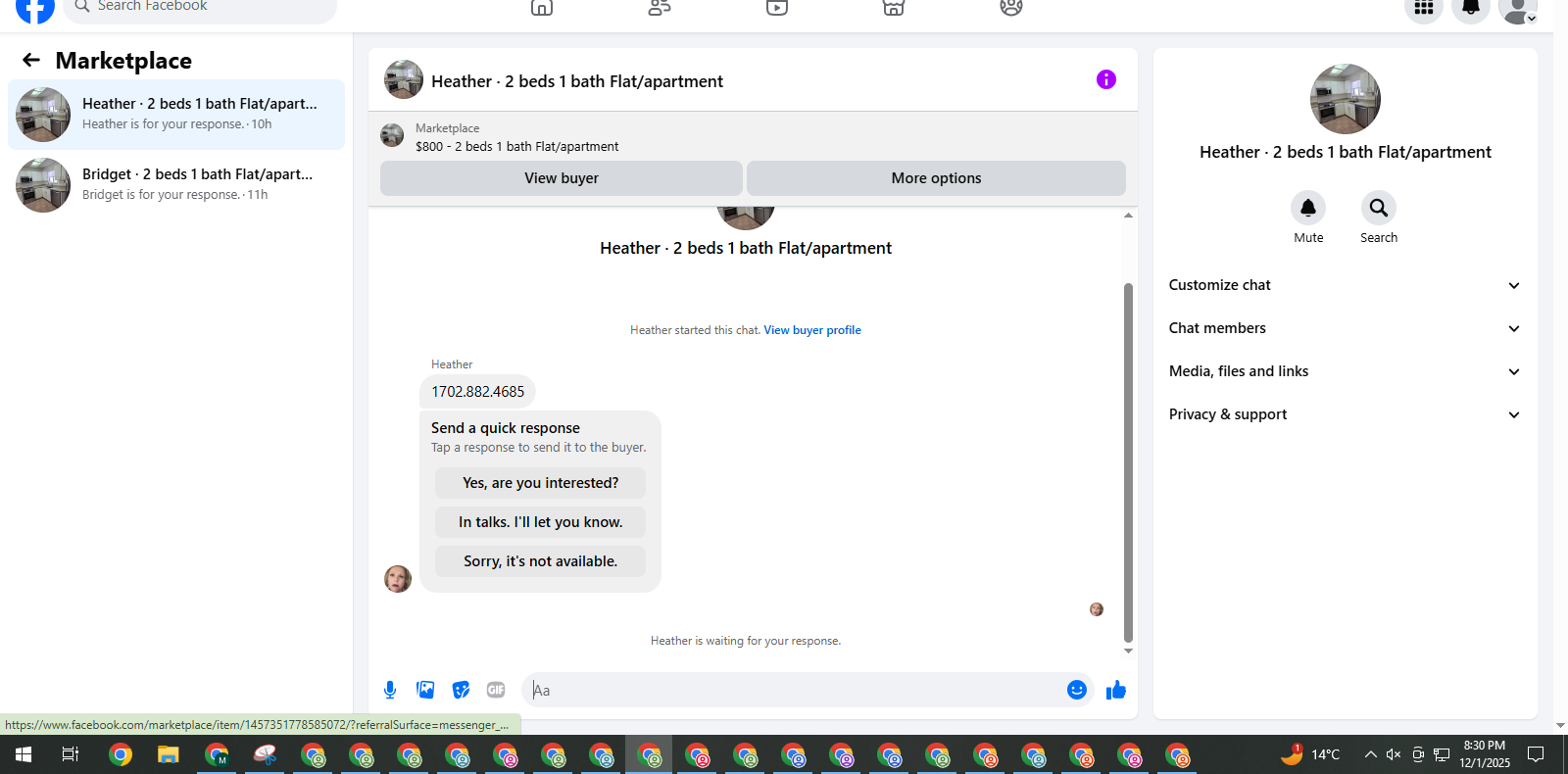1568x774 pixels.
Task: Go back using the arrow beside Marketplace
Action: (31, 61)
